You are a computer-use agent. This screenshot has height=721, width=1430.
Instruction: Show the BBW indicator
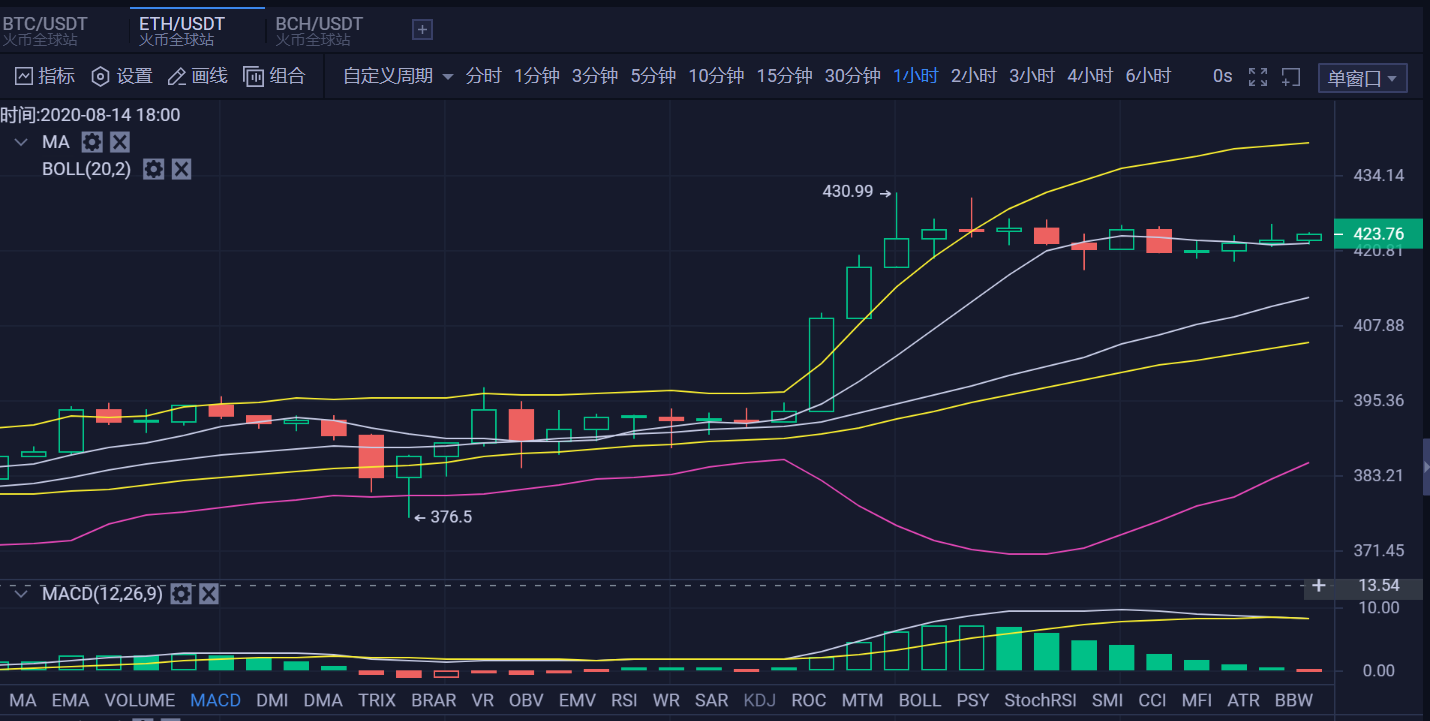pos(1293,700)
